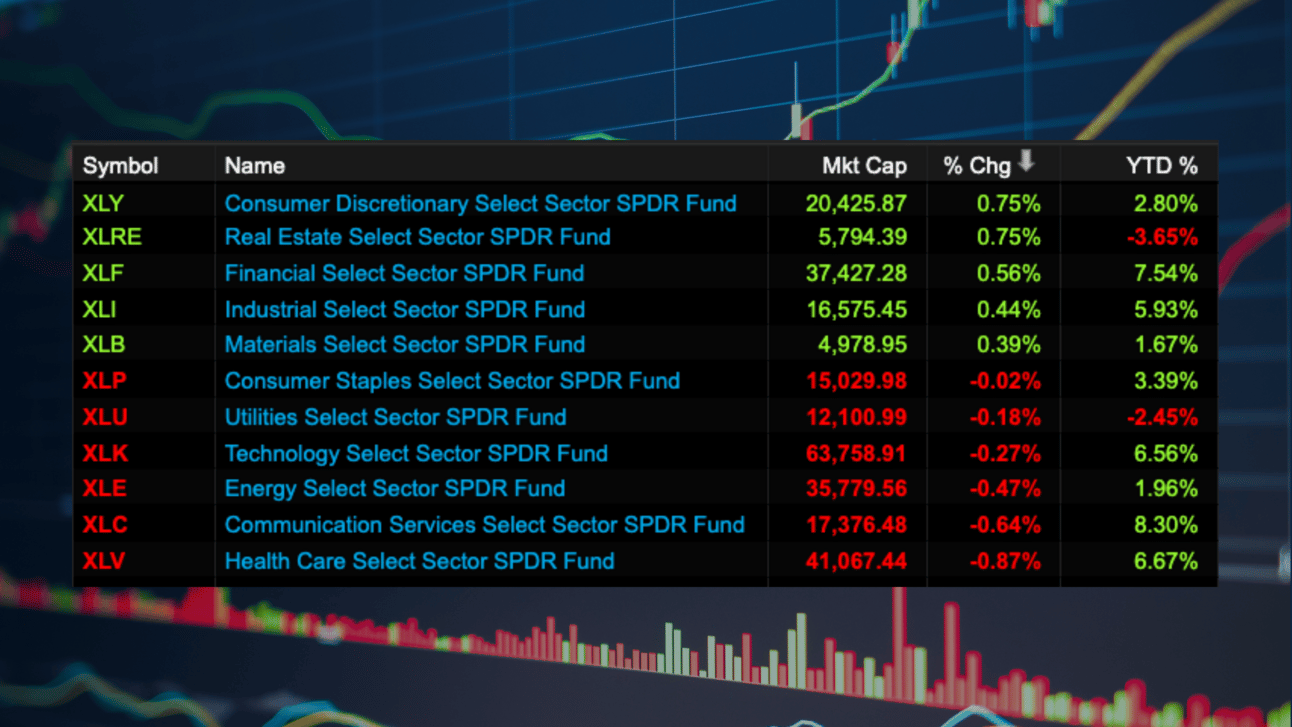Click market cap value 5,794.39
Image resolution: width=1292 pixels, height=727 pixels.
[x=862, y=237]
